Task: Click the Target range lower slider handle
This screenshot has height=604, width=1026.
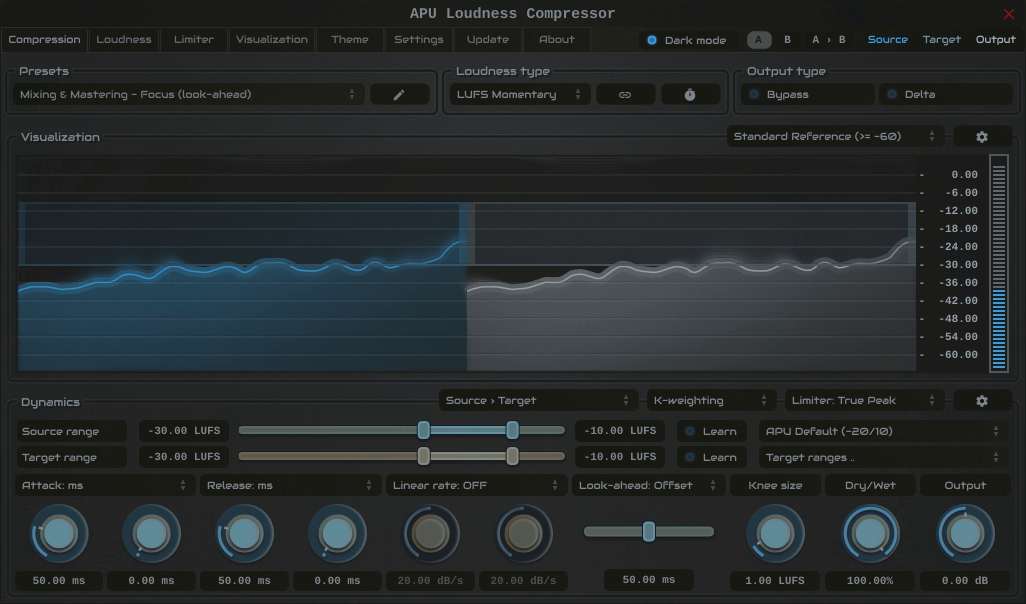Action: tap(423, 456)
